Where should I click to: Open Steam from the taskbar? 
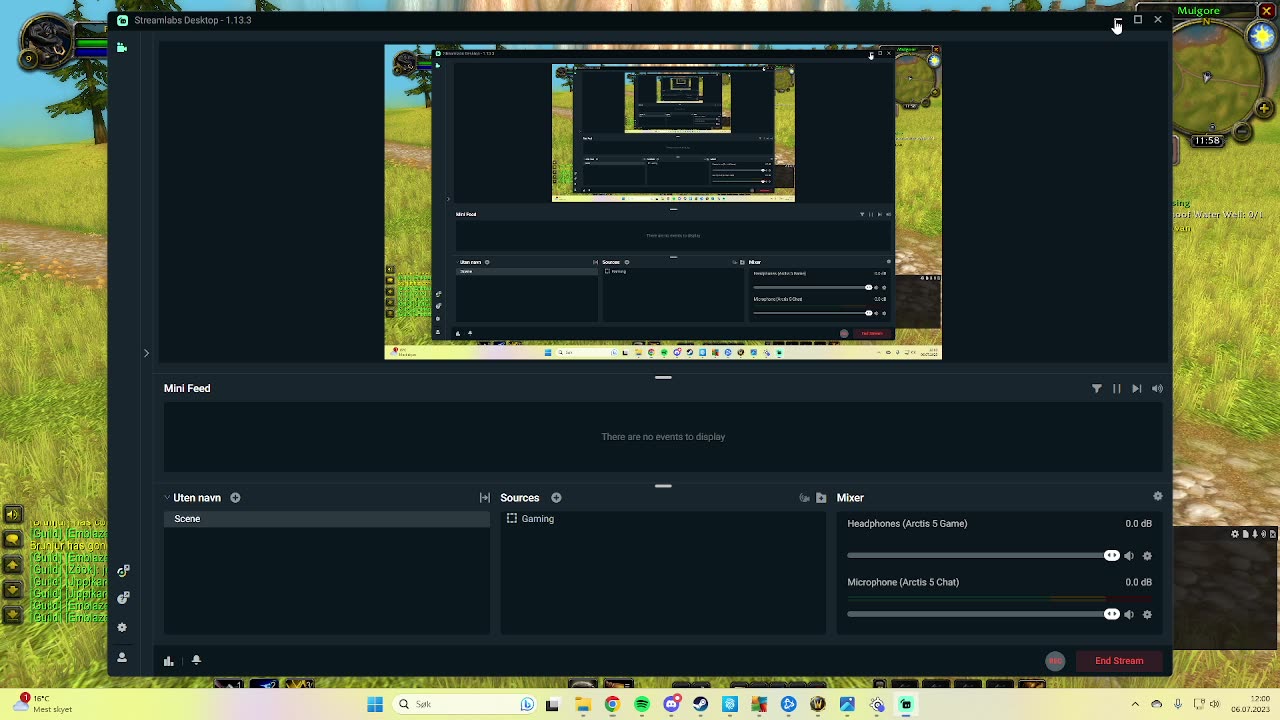tap(700, 704)
